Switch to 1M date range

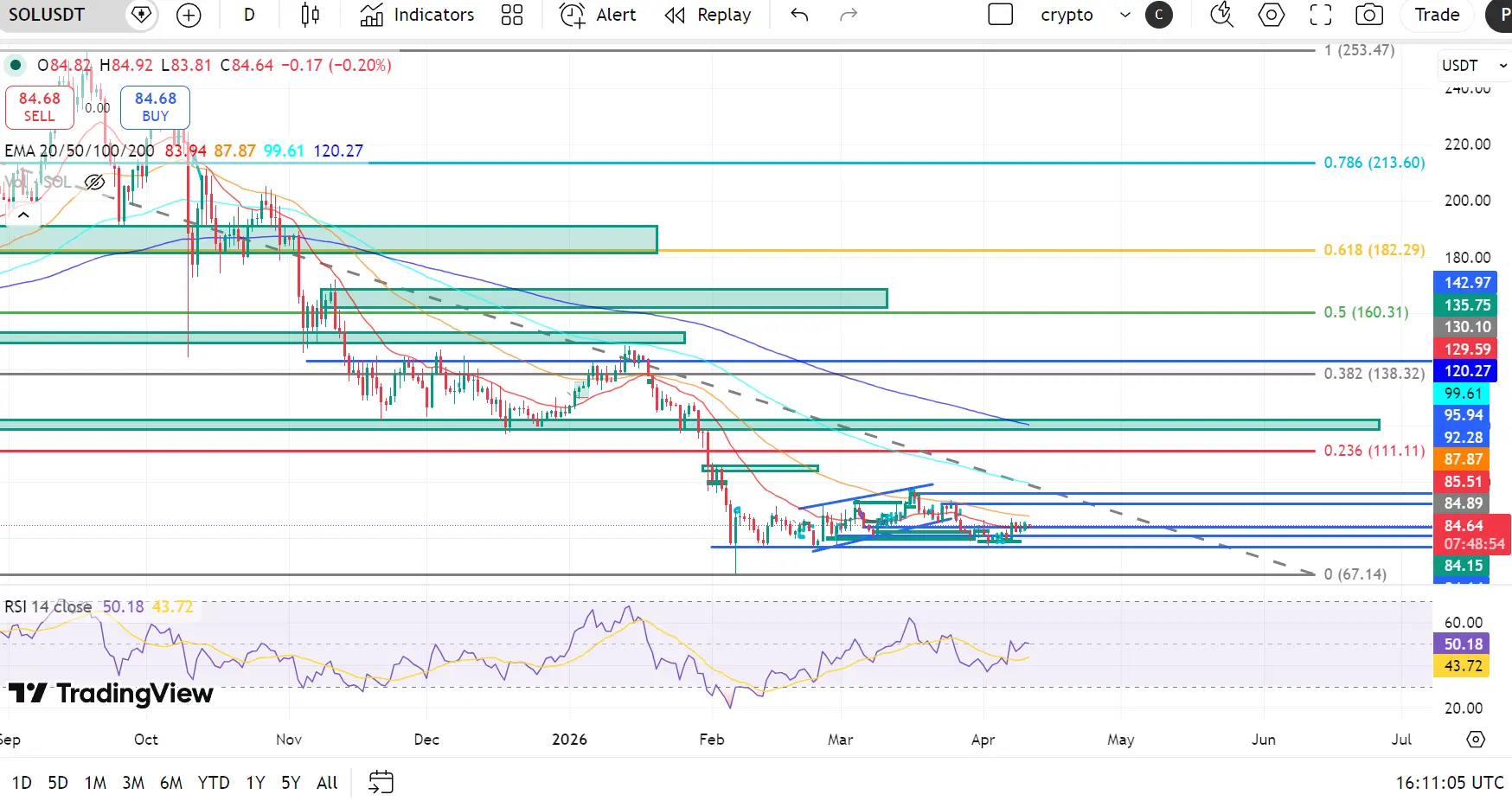click(95, 783)
